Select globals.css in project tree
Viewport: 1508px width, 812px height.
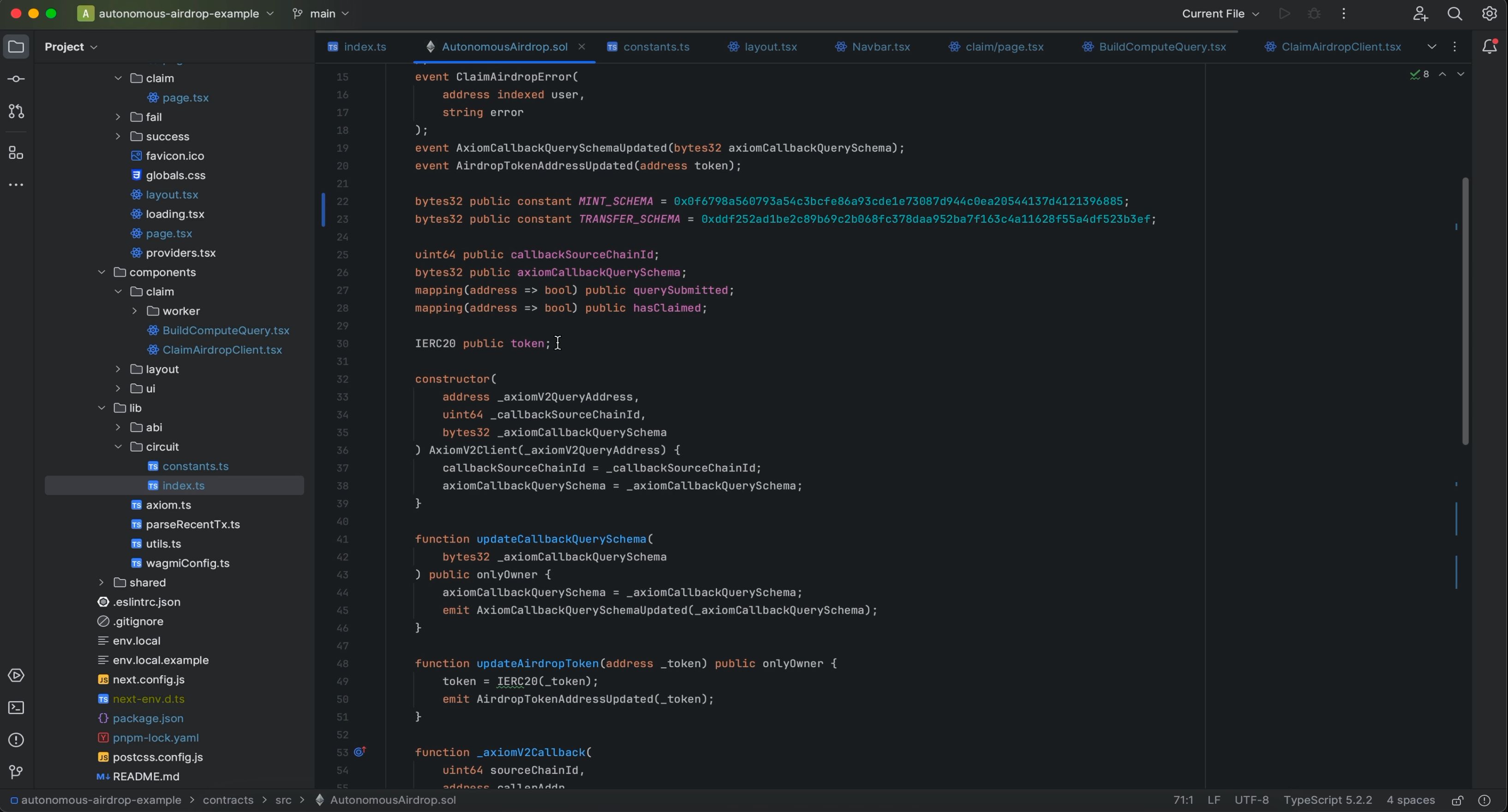(x=176, y=175)
